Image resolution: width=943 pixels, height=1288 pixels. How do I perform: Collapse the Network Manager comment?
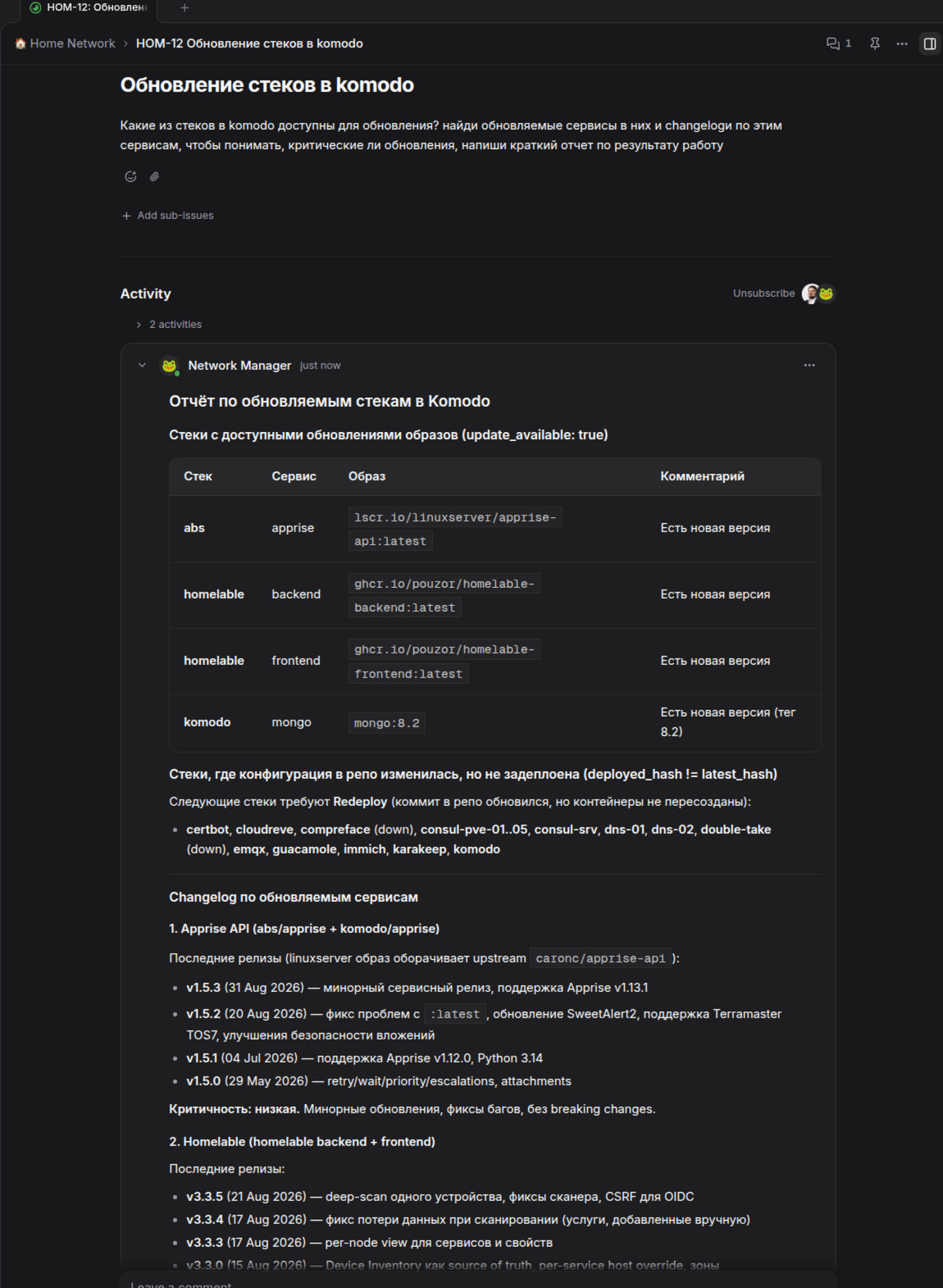coord(142,366)
